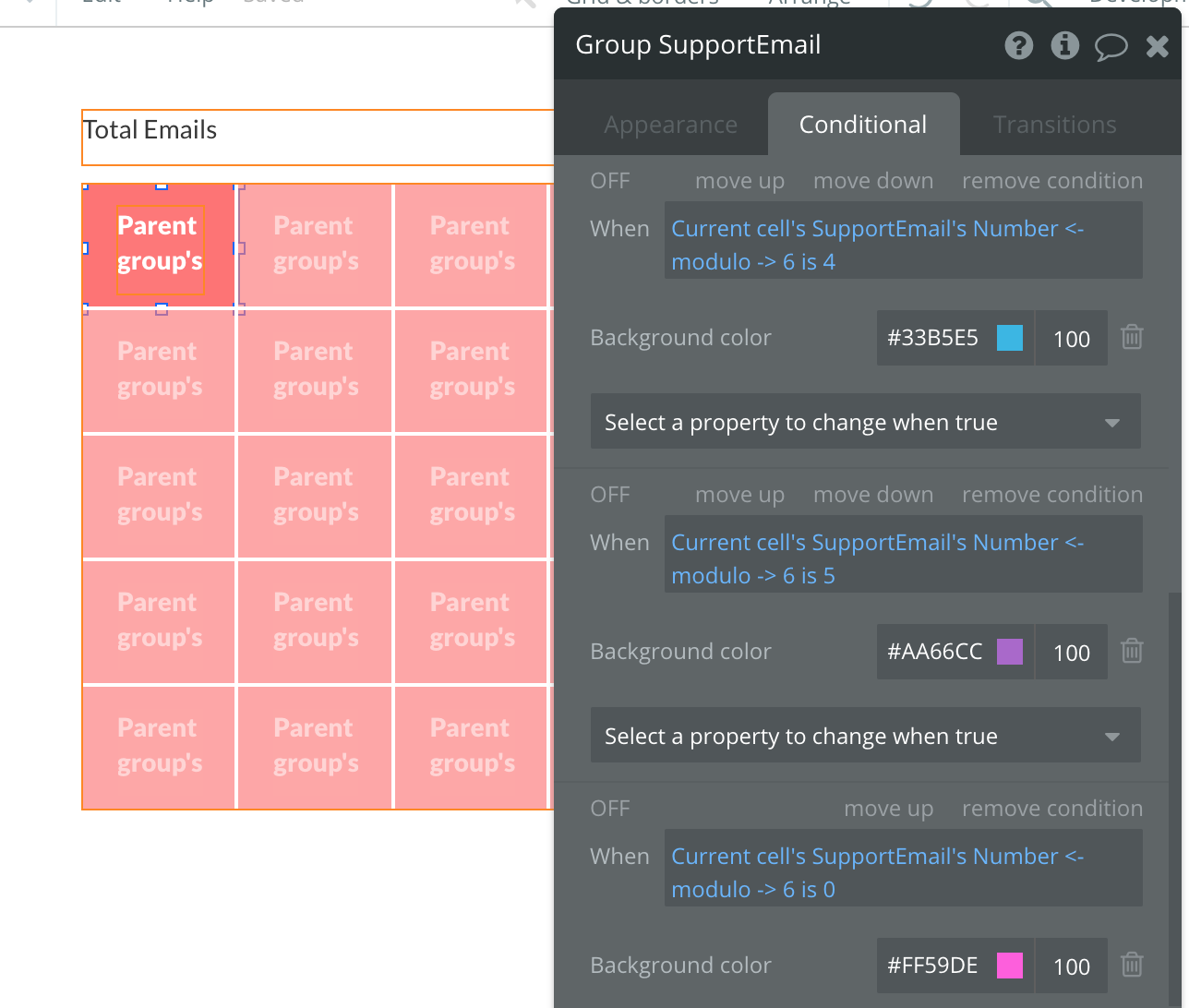Toggle OFF switch for modulo 6 is 5 condition
This screenshot has width=1189, height=1008.
coord(610,495)
